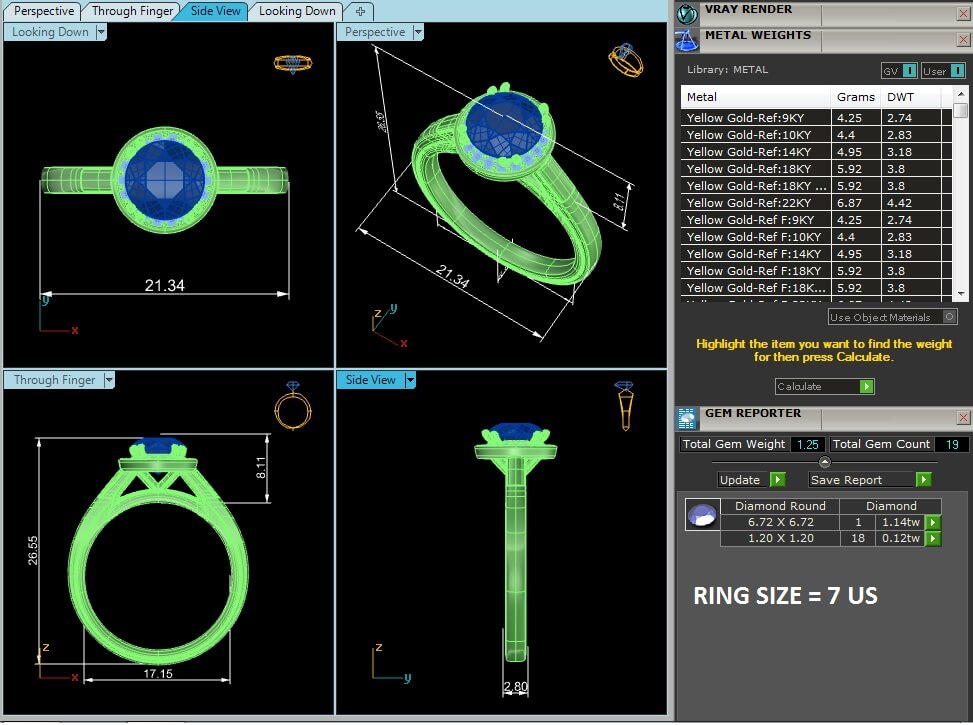This screenshot has height=725, width=973.
Task: Click green arrow on 1.20 X 1.20 row
Action: tap(932, 539)
